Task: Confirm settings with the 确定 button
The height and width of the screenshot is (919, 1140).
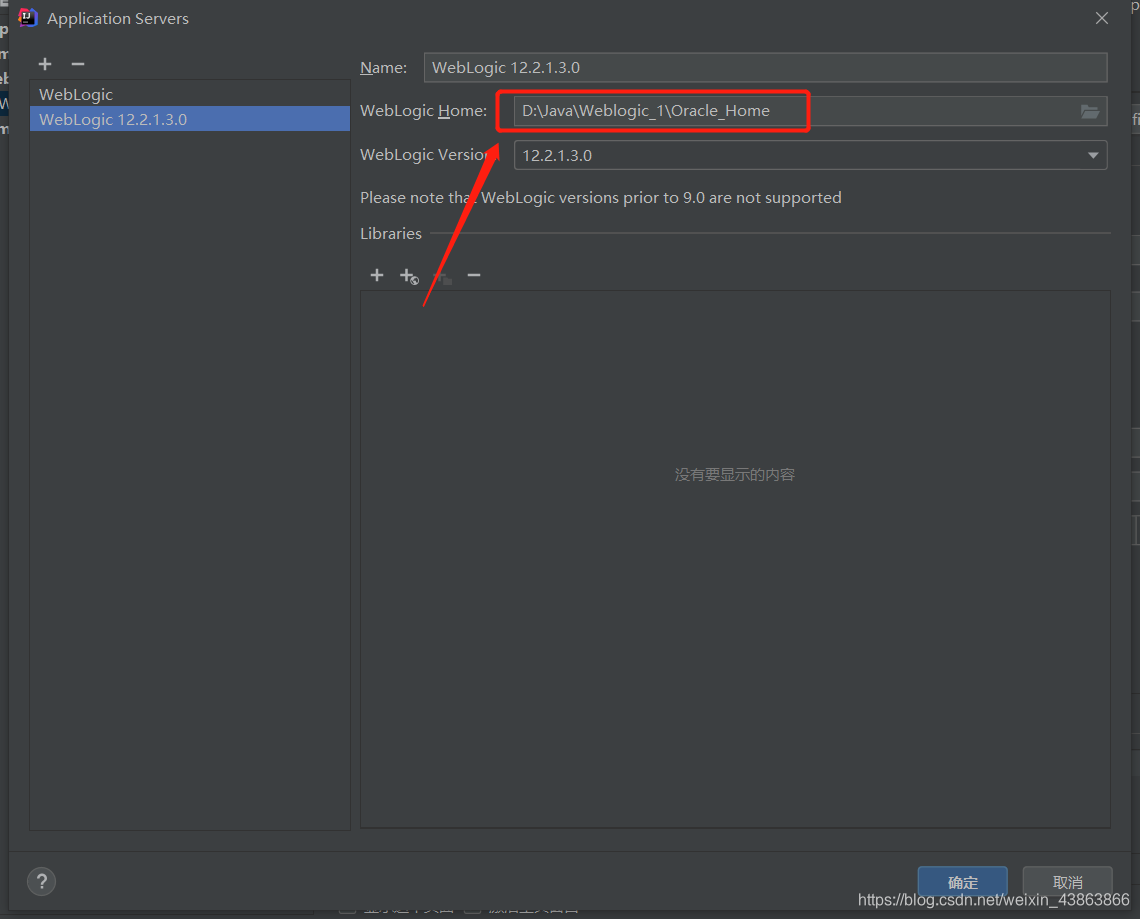Action: pos(962,882)
